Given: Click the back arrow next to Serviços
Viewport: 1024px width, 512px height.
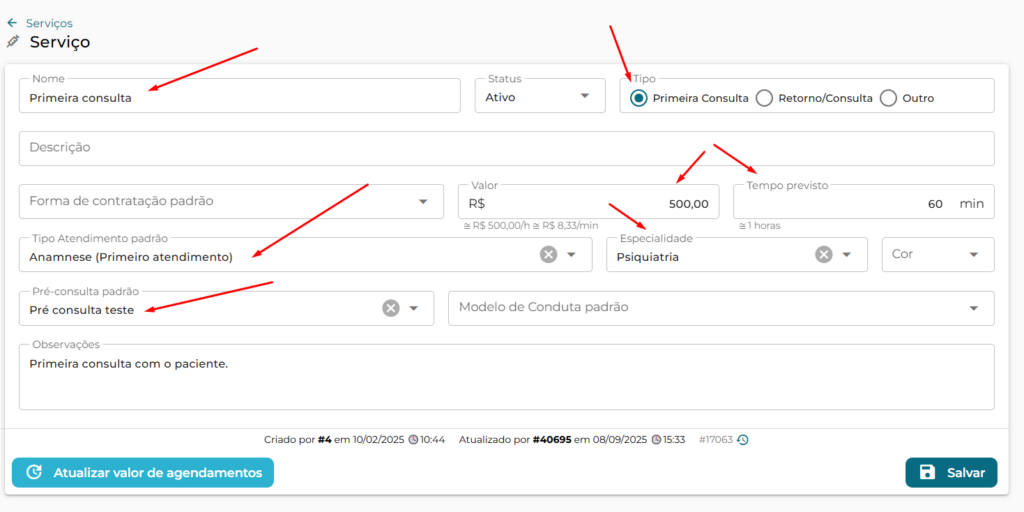Looking at the screenshot, I should coord(12,24).
